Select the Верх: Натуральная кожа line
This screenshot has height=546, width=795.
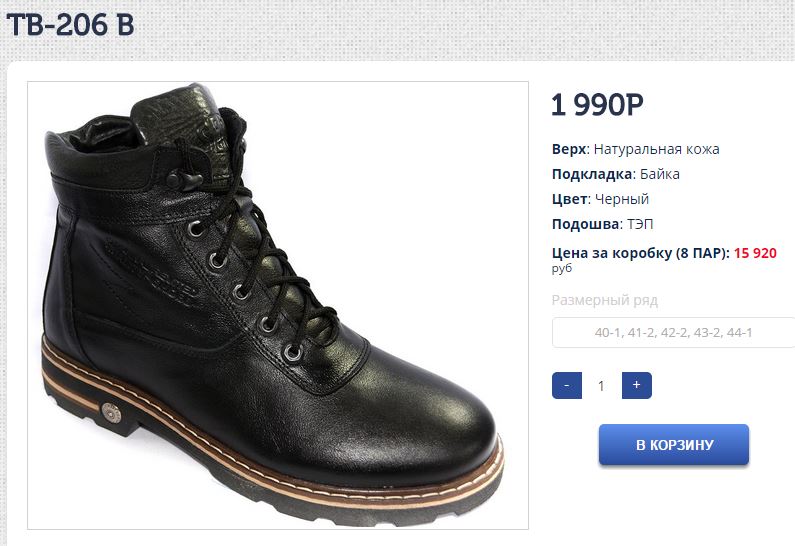tap(635, 149)
